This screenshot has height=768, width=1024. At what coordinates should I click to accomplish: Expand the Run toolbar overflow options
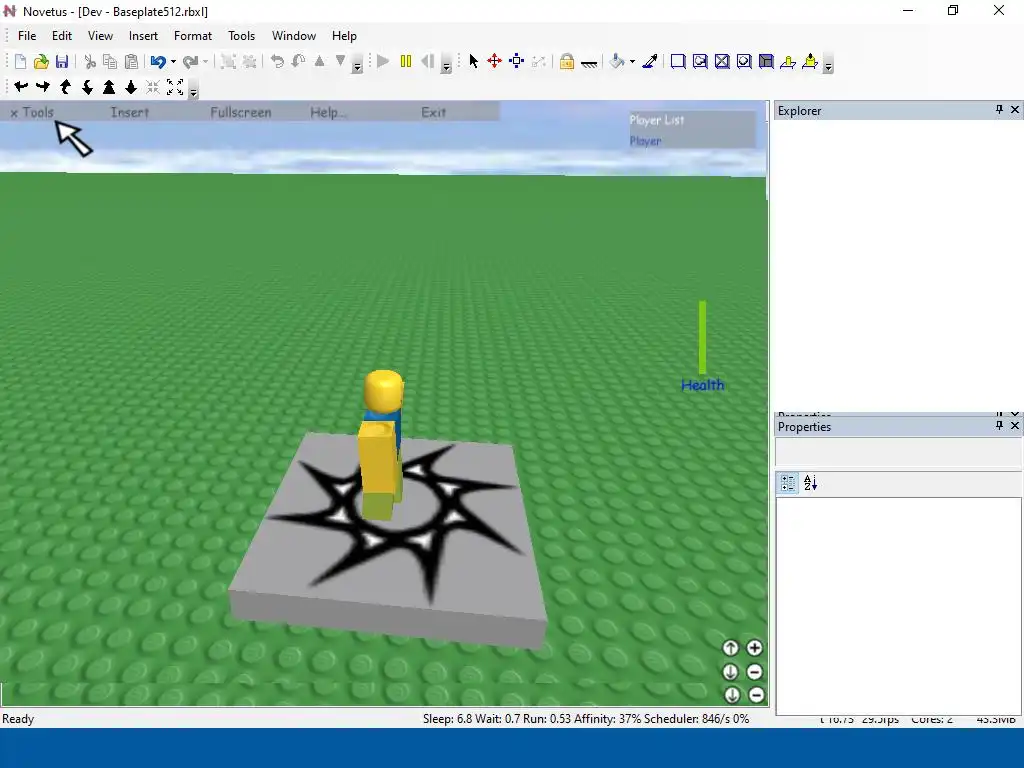coord(447,66)
